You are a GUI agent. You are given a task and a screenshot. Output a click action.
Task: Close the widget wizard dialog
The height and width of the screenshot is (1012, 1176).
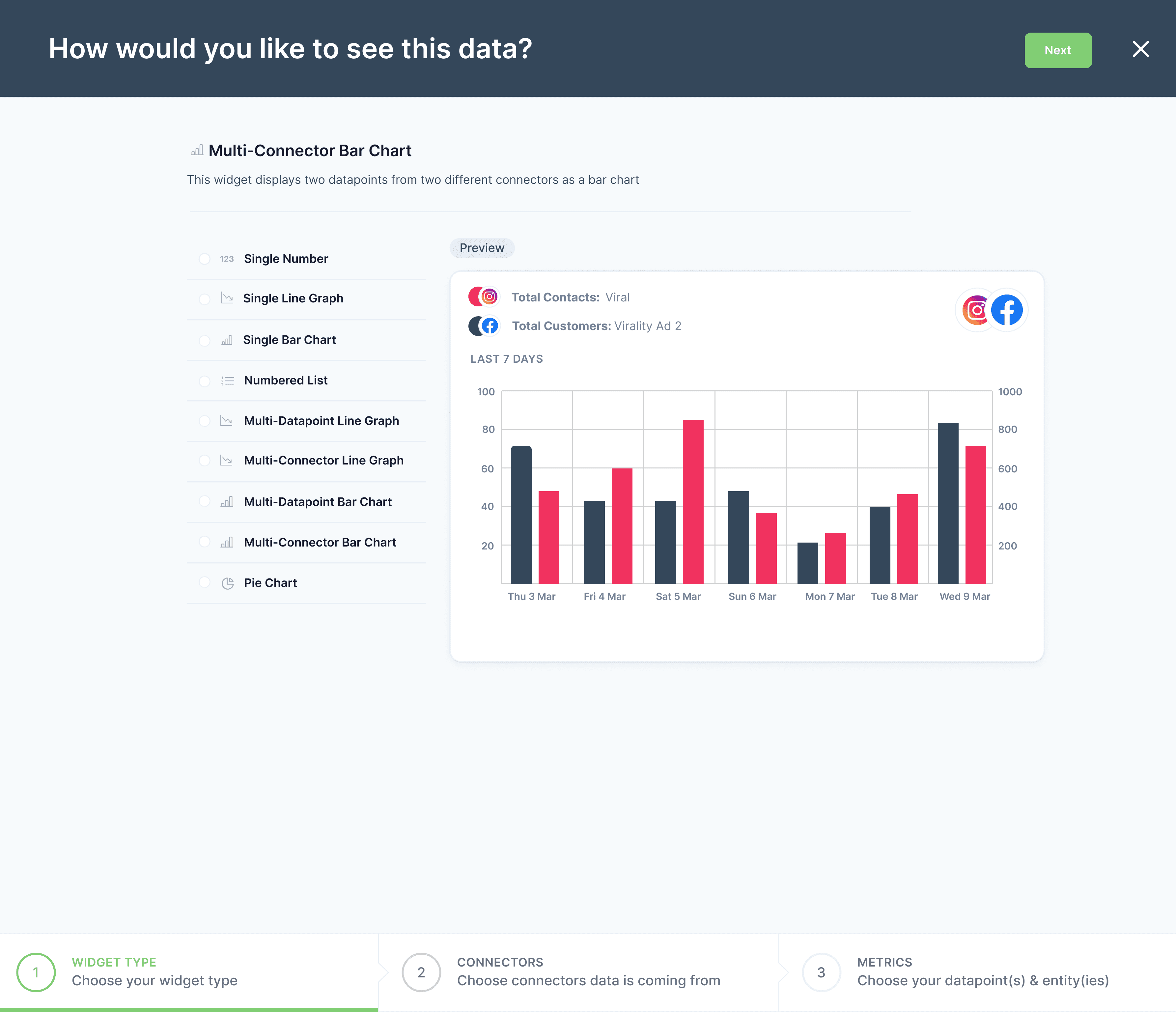tap(1140, 49)
